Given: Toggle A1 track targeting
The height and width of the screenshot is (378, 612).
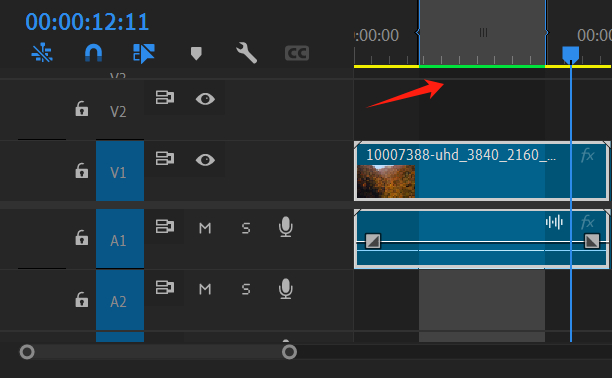Looking at the screenshot, I should point(120,239).
